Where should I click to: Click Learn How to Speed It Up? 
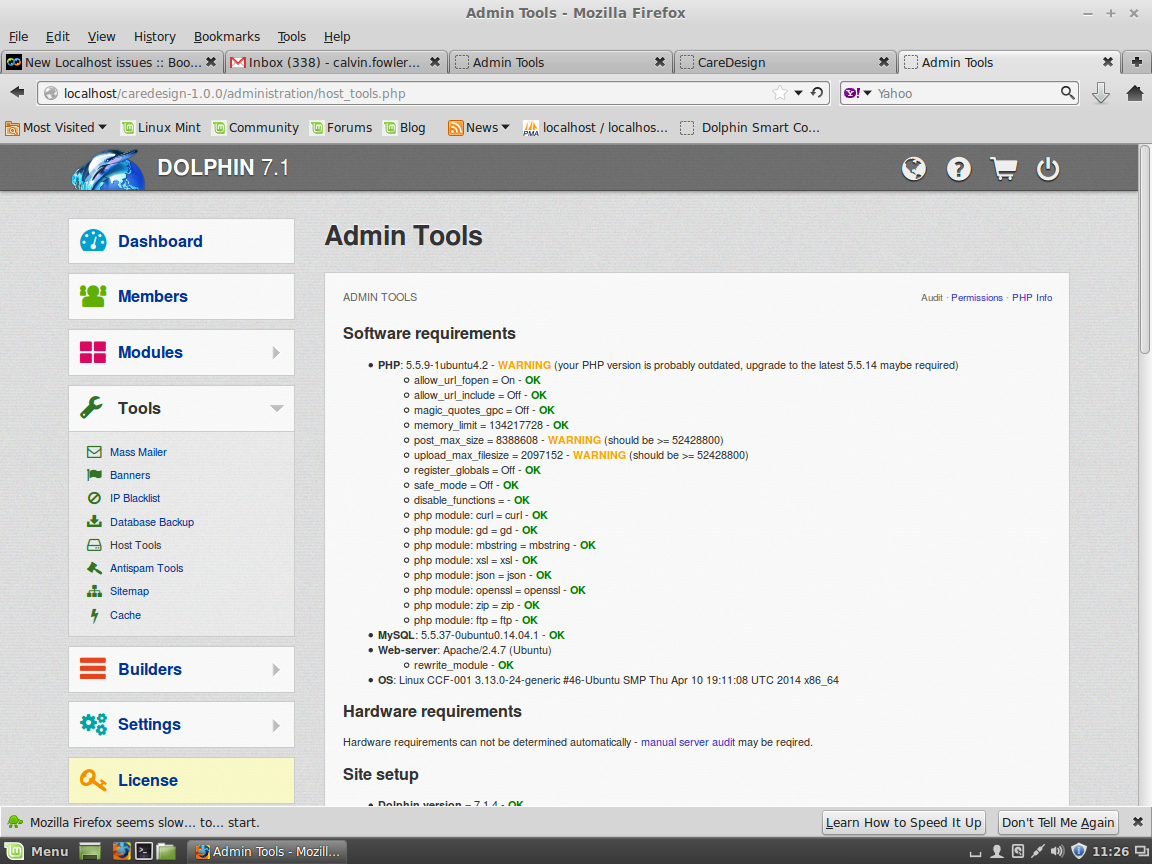904,822
